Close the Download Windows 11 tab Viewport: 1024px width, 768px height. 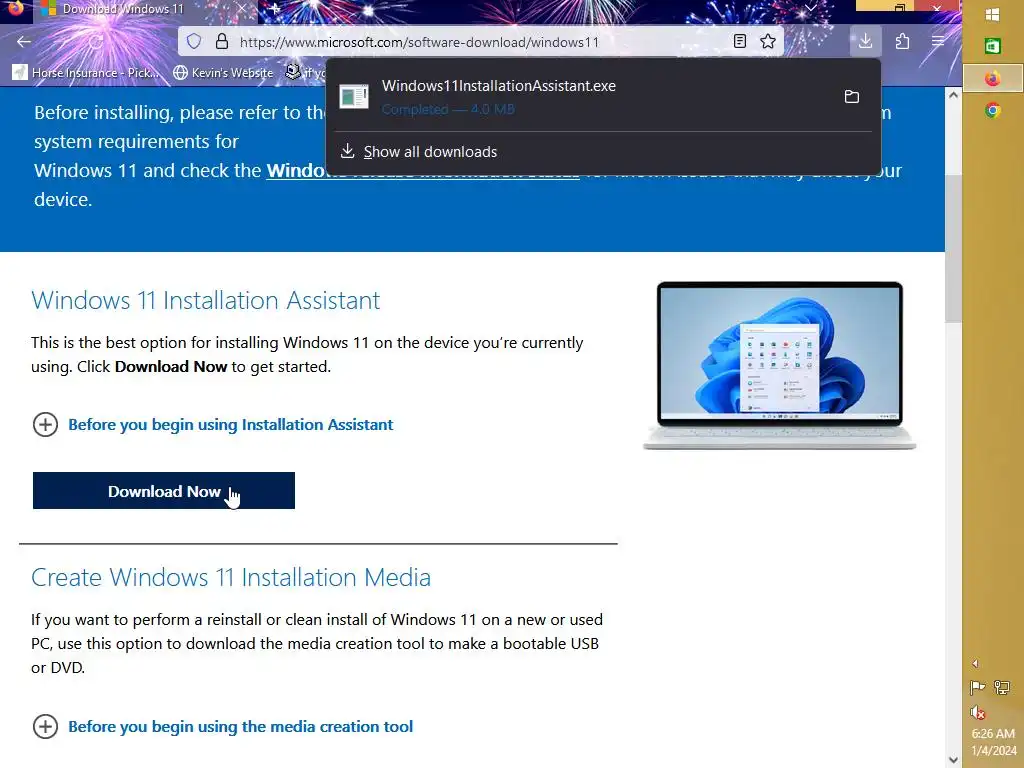241,9
